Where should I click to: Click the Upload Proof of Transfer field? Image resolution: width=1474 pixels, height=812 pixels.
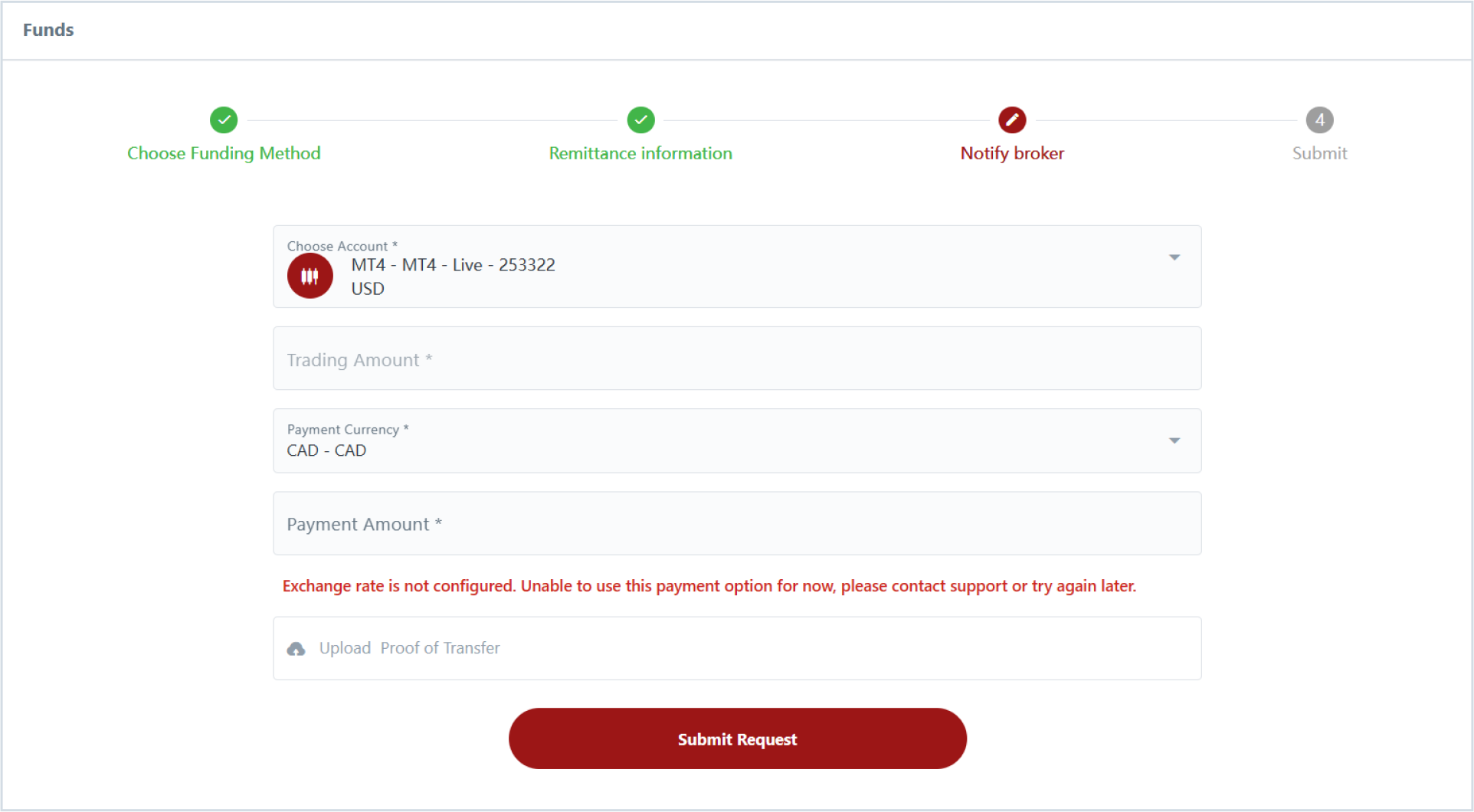737,648
